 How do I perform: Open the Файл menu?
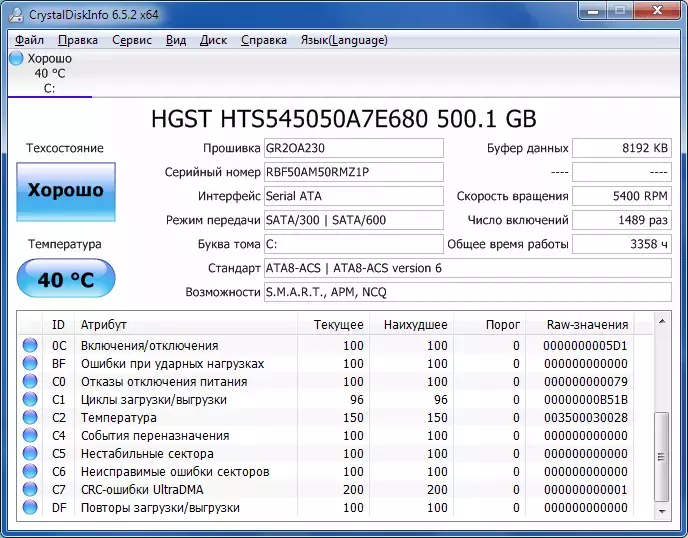coord(29,40)
